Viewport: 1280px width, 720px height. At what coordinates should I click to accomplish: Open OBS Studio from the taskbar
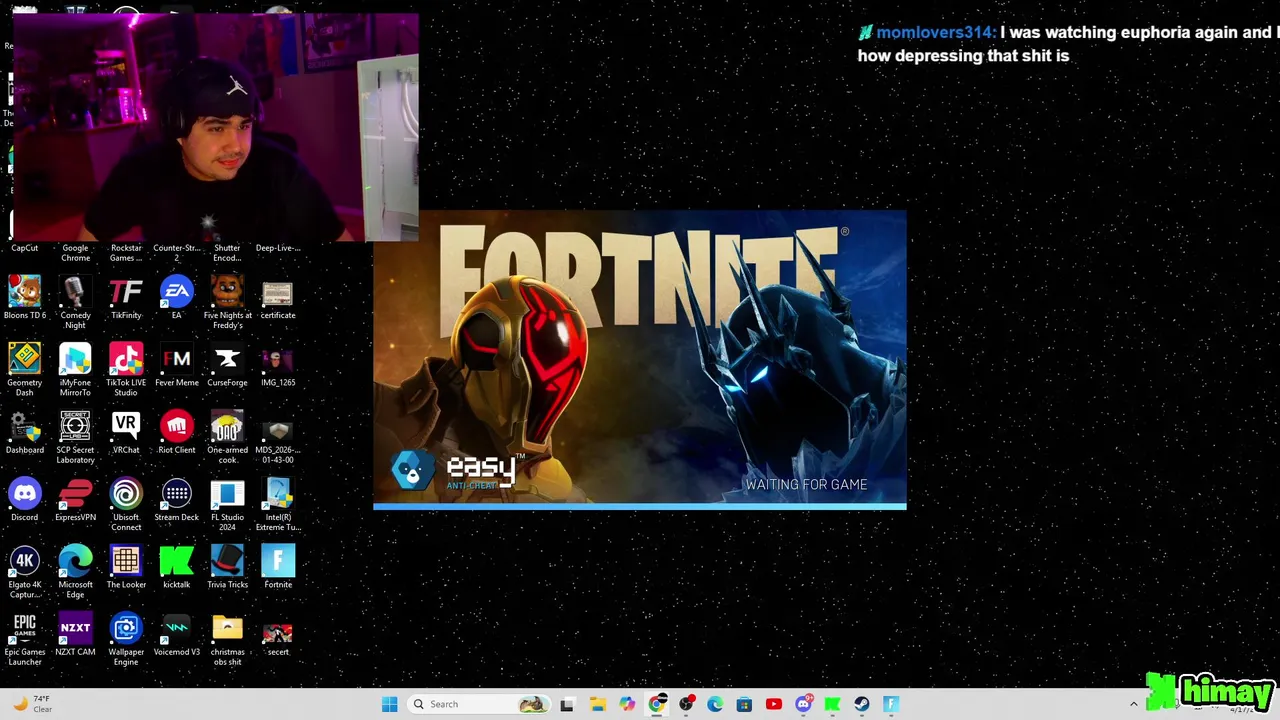(x=686, y=704)
